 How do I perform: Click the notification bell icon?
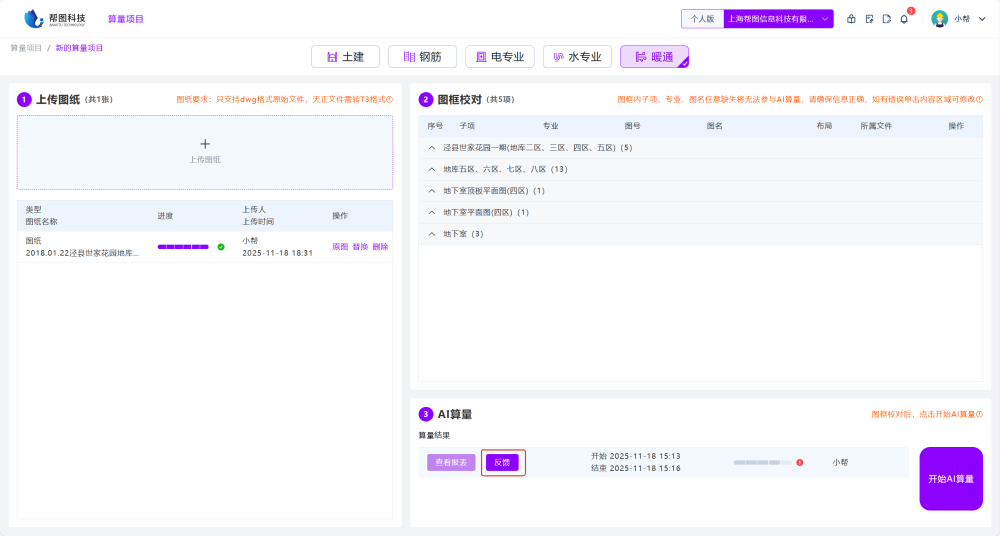(x=904, y=19)
